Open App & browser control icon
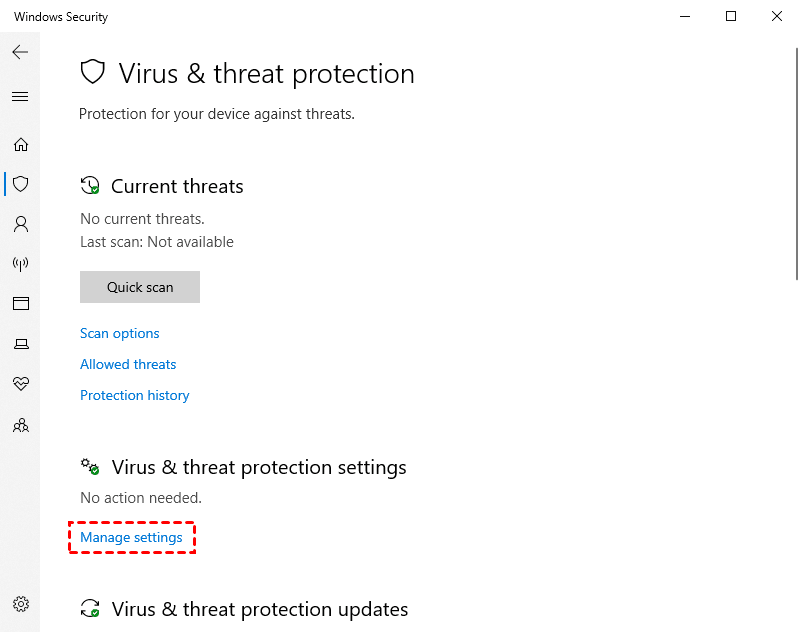 tap(20, 304)
